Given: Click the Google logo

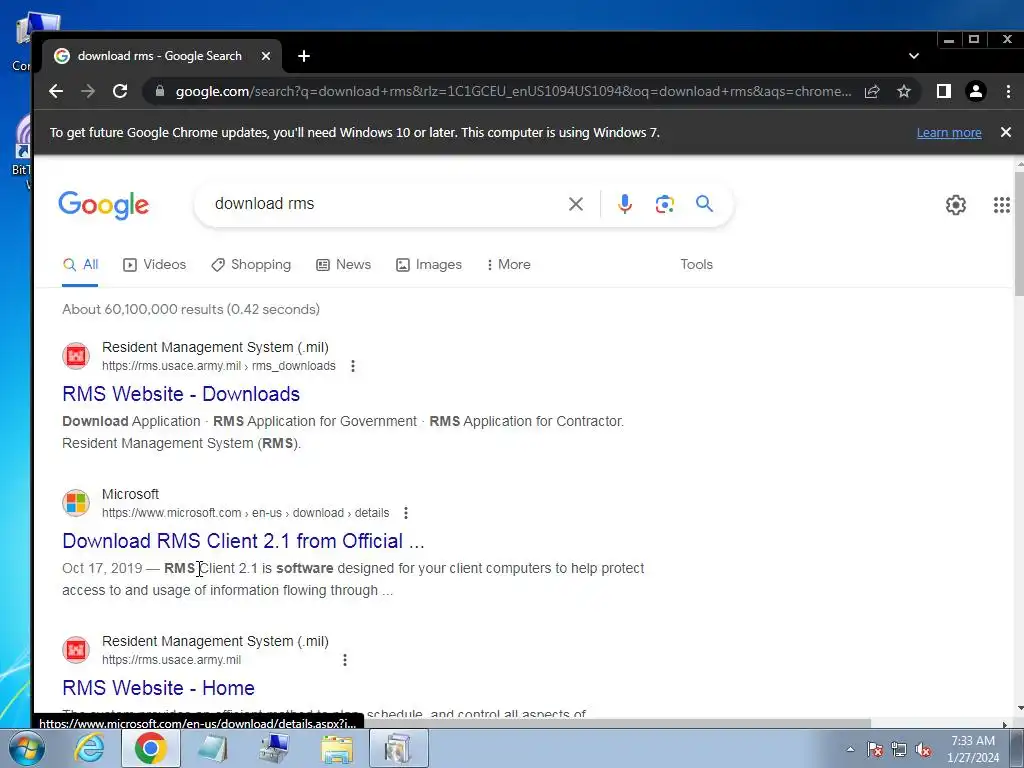Looking at the screenshot, I should [104, 205].
